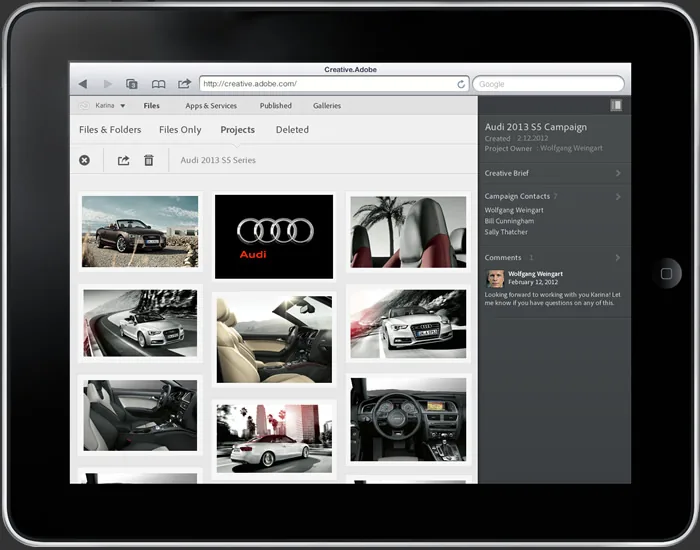
Task: Open white coupe in city thumbnail
Action: pyautogui.click(x=274, y=438)
